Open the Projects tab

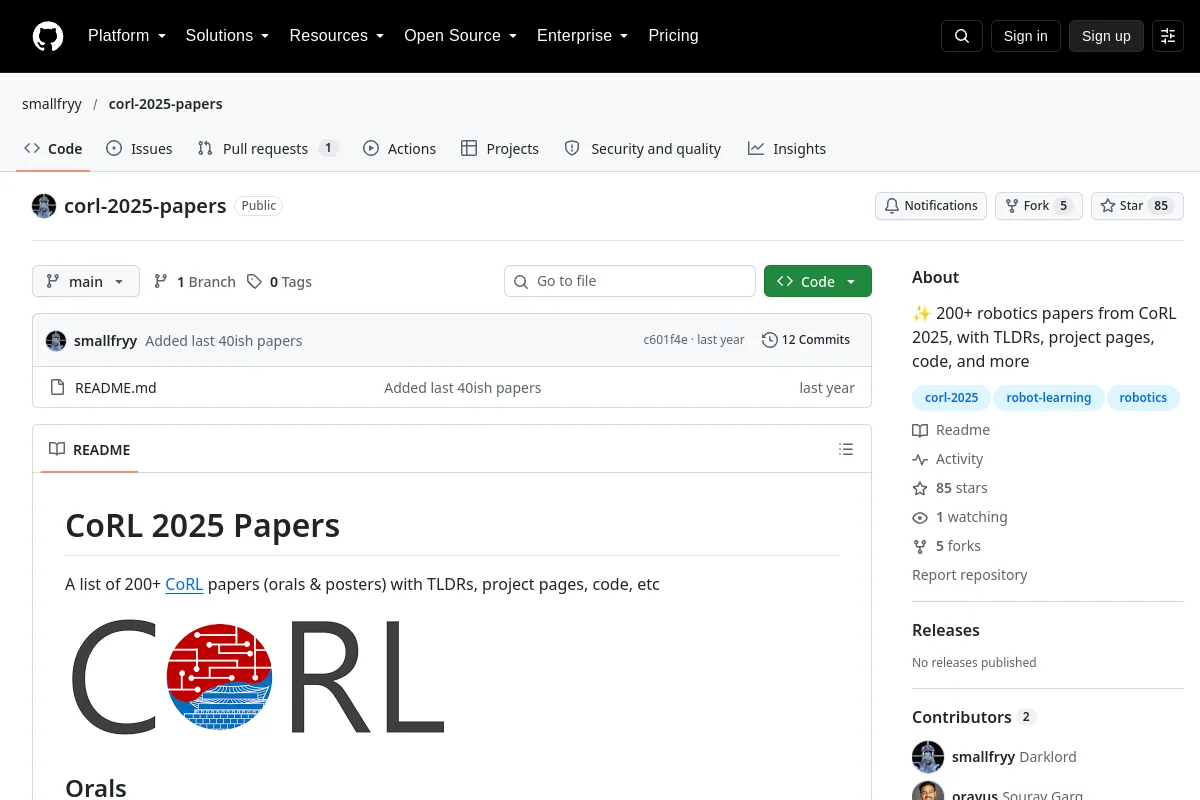click(500, 148)
